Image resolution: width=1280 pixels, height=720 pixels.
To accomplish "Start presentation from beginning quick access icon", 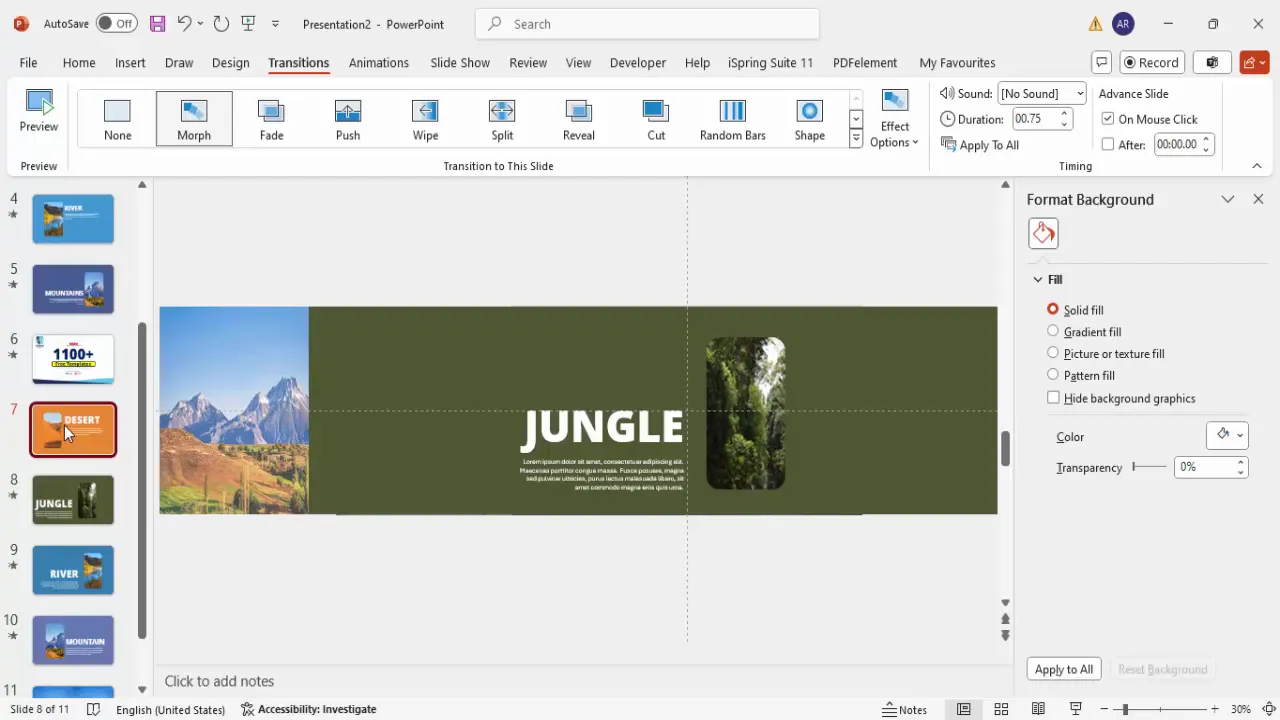I will point(248,23).
